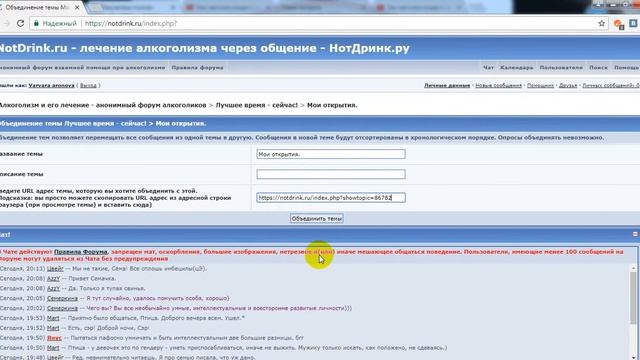Open the 'Новые сообщения' link
This screenshot has height=360, width=640.
tap(498, 85)
